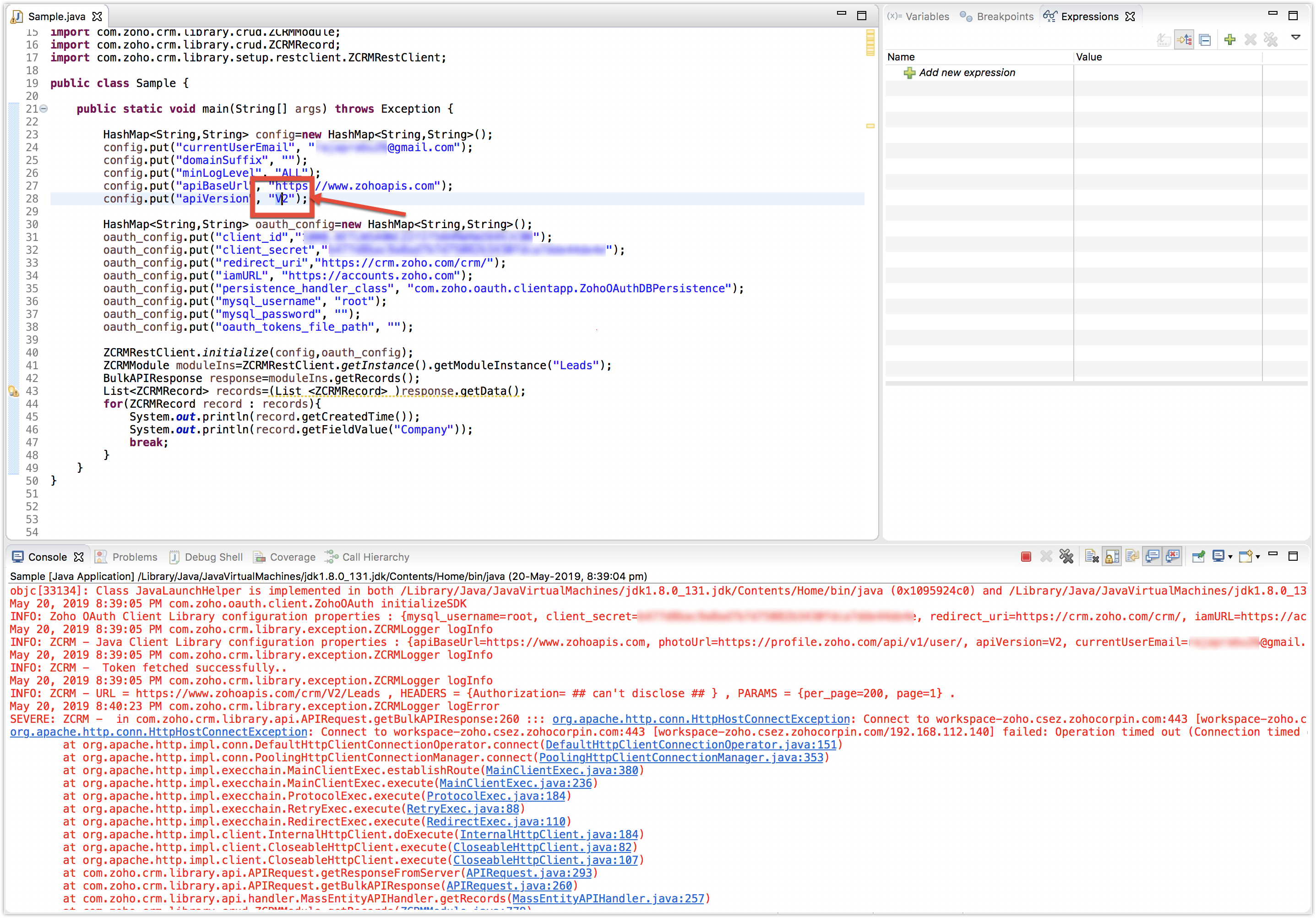Toggle show type names in Expressions

coord(1164,39)
